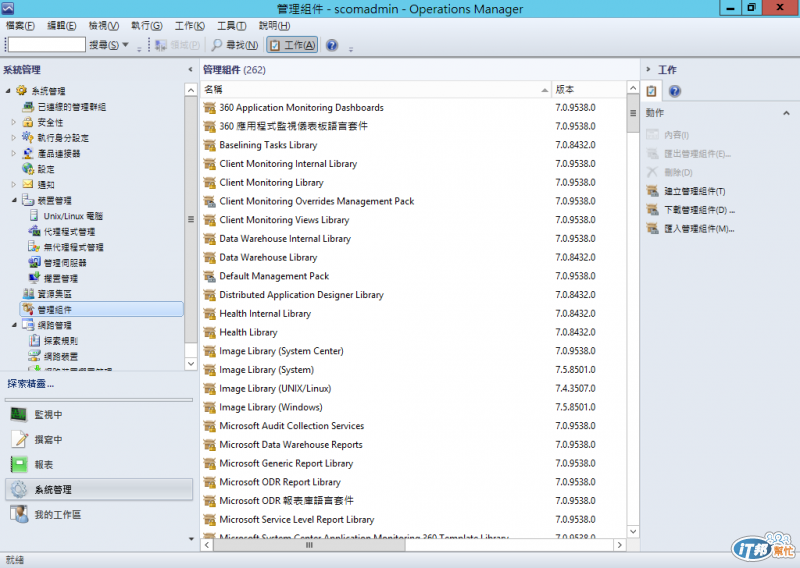The width and height of the screenshot is (800, 568).
Task: Collapse the 網路管理 tree node
Action: tap(14, 325)
